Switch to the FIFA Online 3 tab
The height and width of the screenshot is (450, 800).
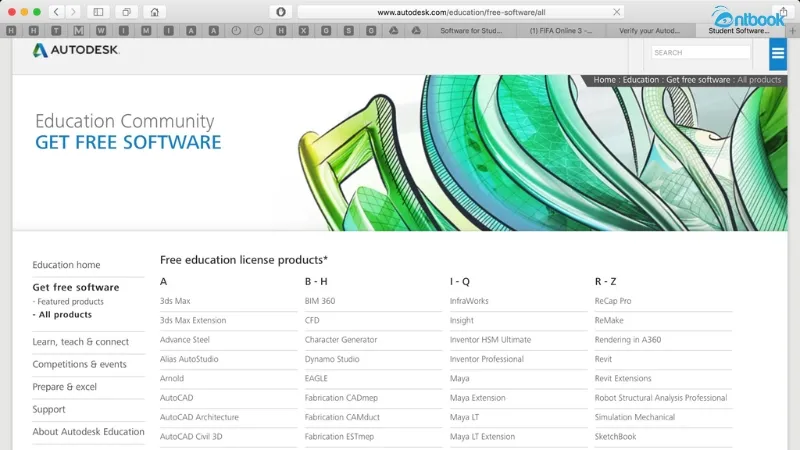pos(566,31)
